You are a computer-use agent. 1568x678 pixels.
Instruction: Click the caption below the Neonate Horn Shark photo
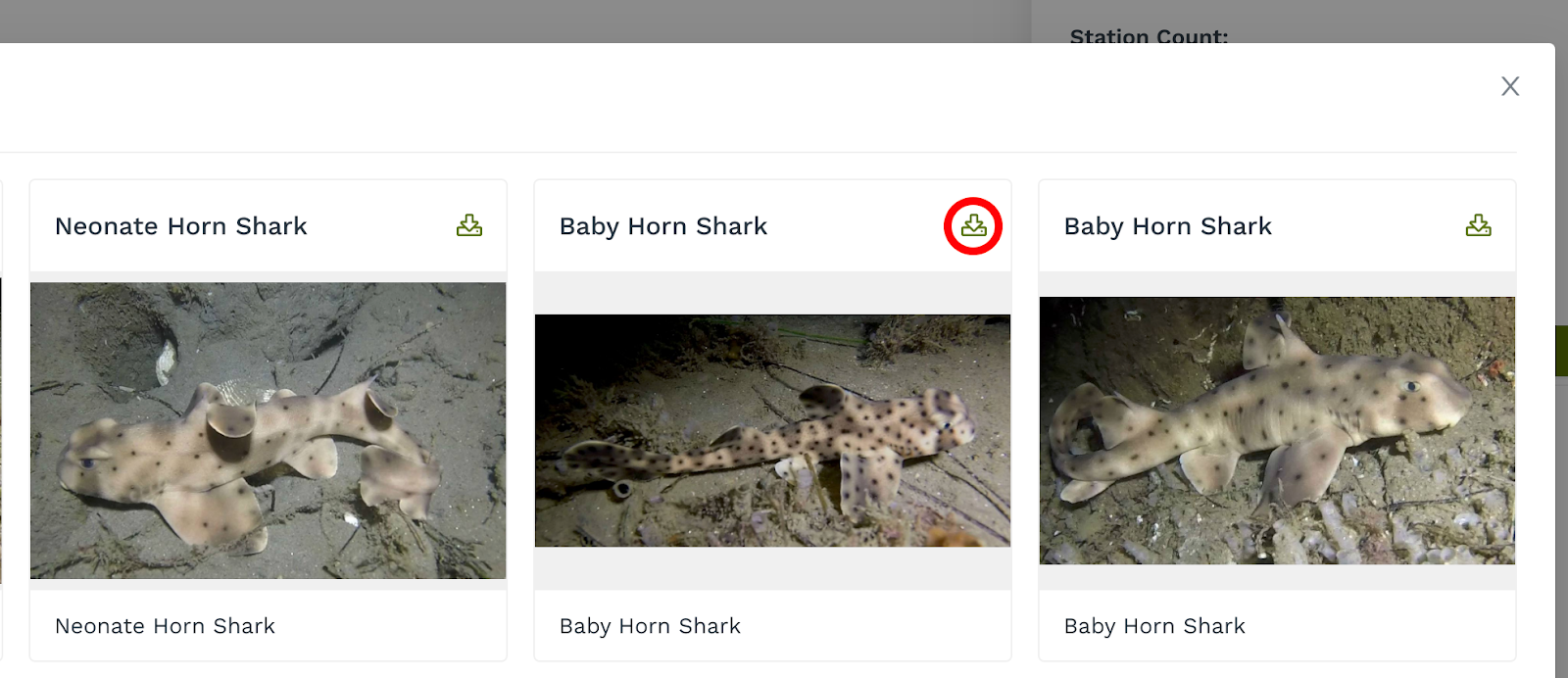(165, 626)
